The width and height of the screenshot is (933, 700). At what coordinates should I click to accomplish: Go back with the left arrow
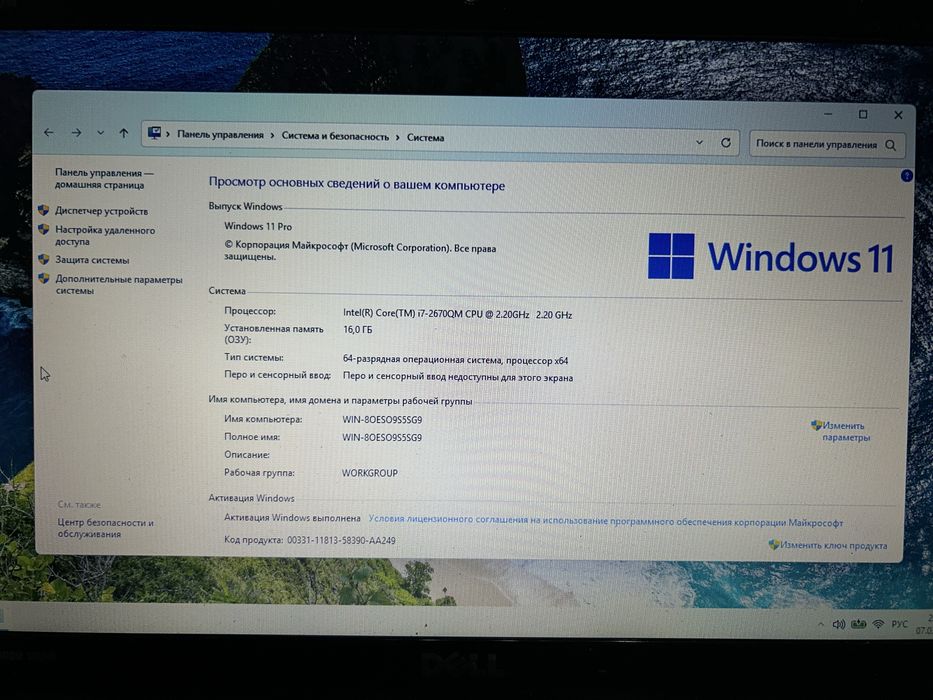[49, 133]
